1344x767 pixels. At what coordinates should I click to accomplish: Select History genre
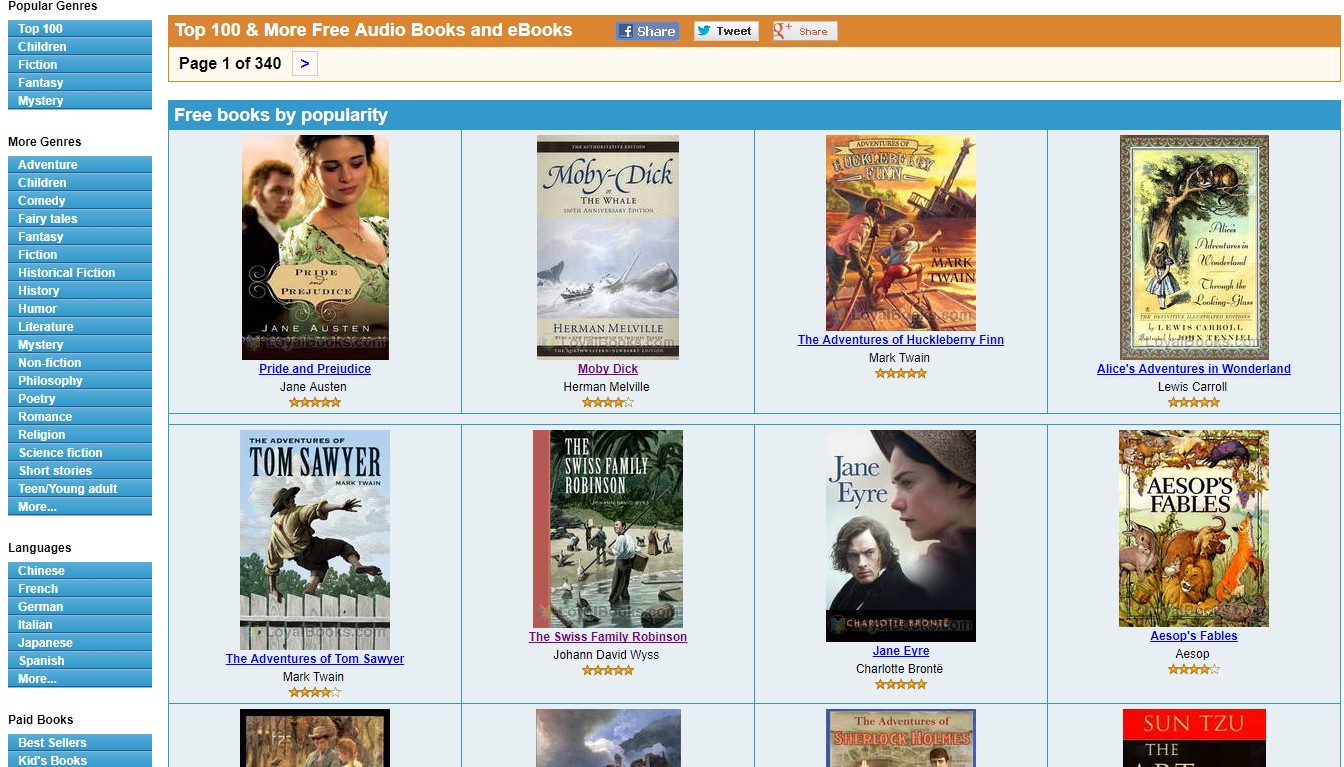(80, 291)
